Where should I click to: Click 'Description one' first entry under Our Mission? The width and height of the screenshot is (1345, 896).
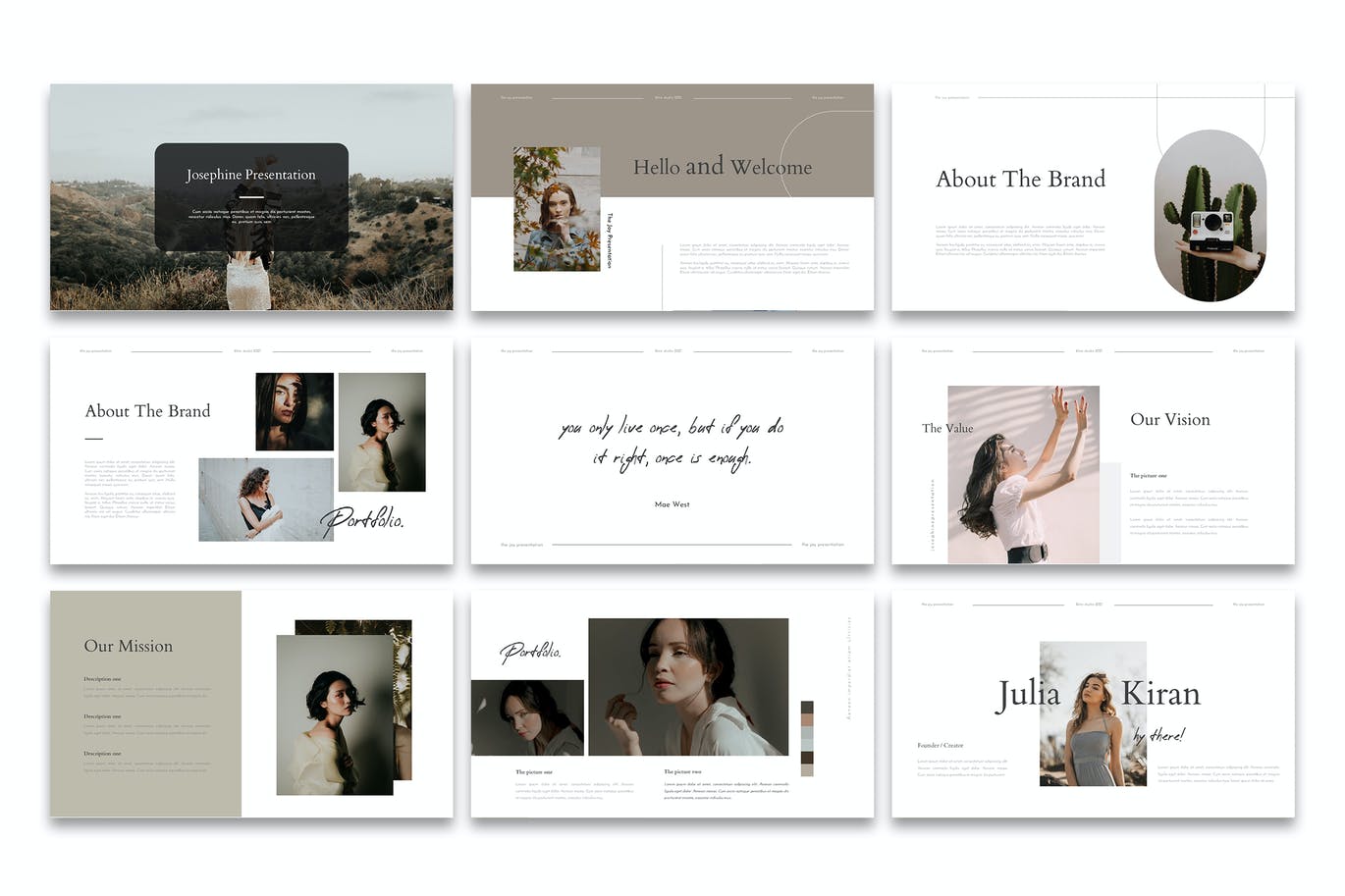[x=102, y=679]
